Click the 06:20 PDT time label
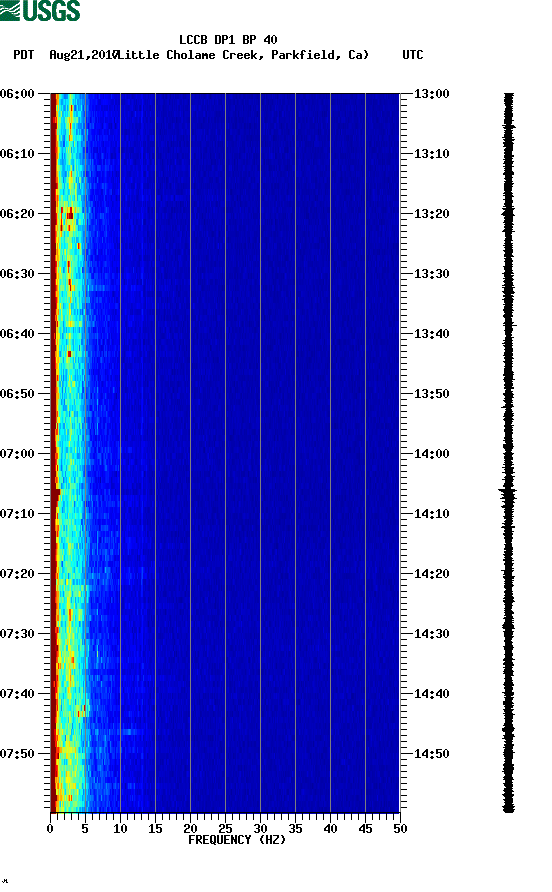Screen dimensions: 552x892 (x=17, y=213)
